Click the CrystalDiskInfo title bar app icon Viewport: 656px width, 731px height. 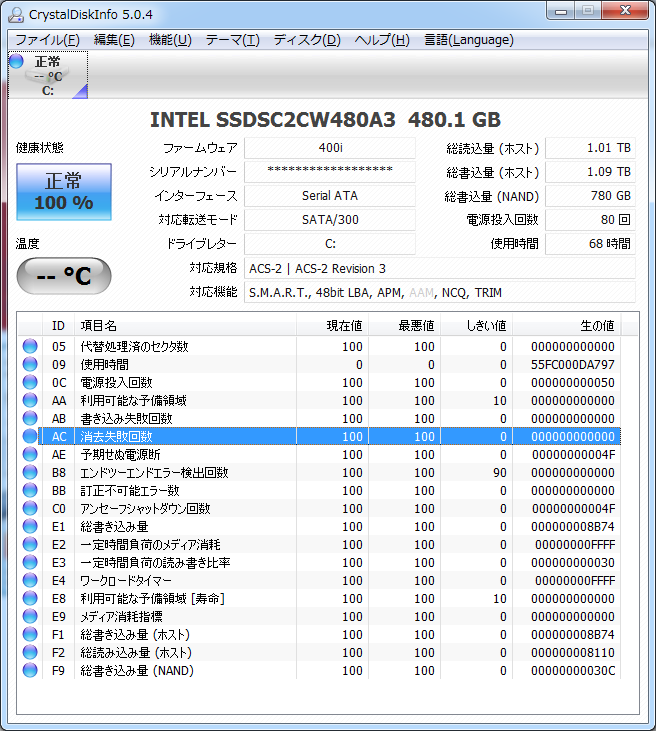click(16, 14)
